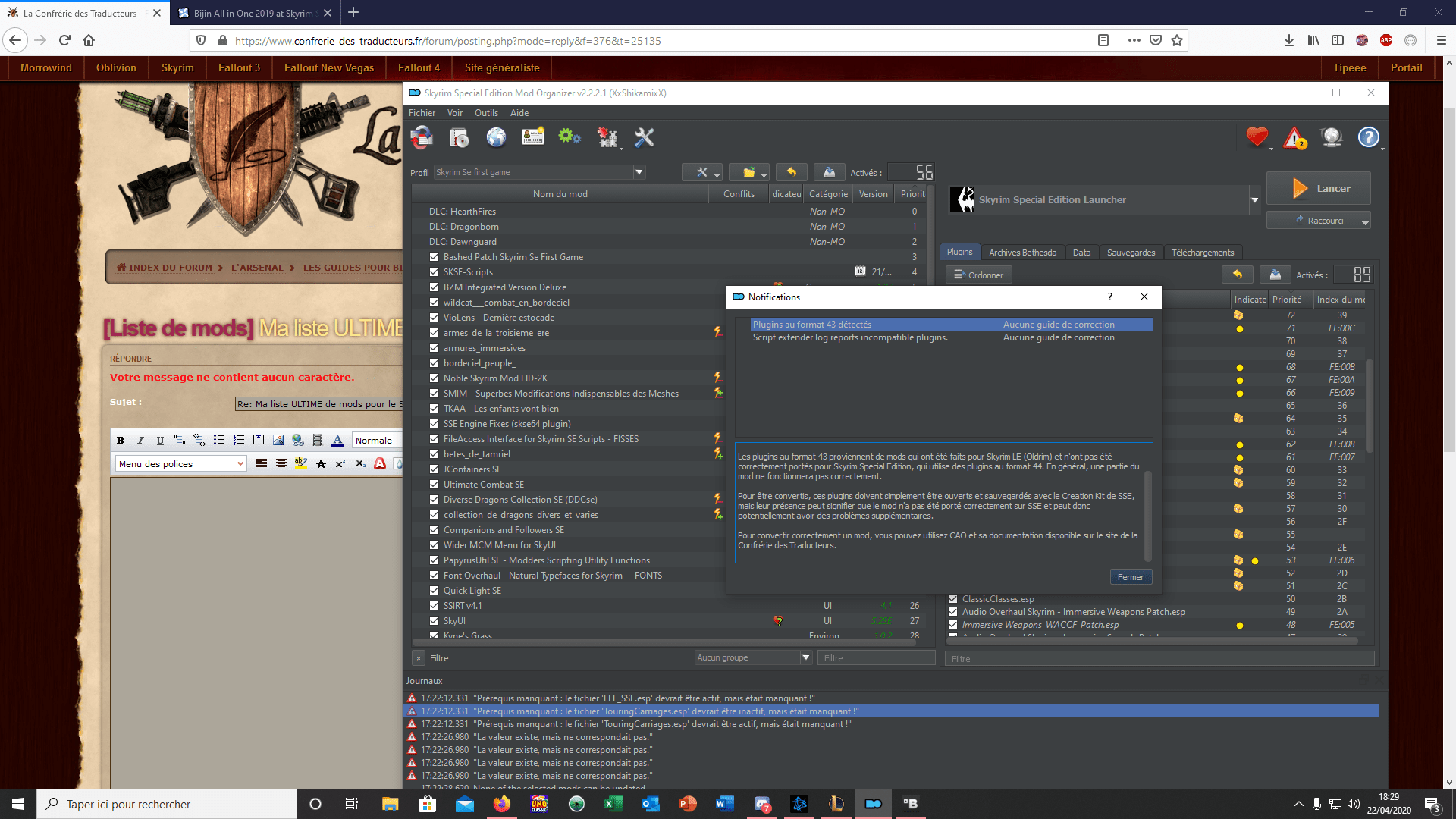This screenshot has width=1456, height=819.
Task: Open the profiles ID card icon
Action: [x=533, y=137]
